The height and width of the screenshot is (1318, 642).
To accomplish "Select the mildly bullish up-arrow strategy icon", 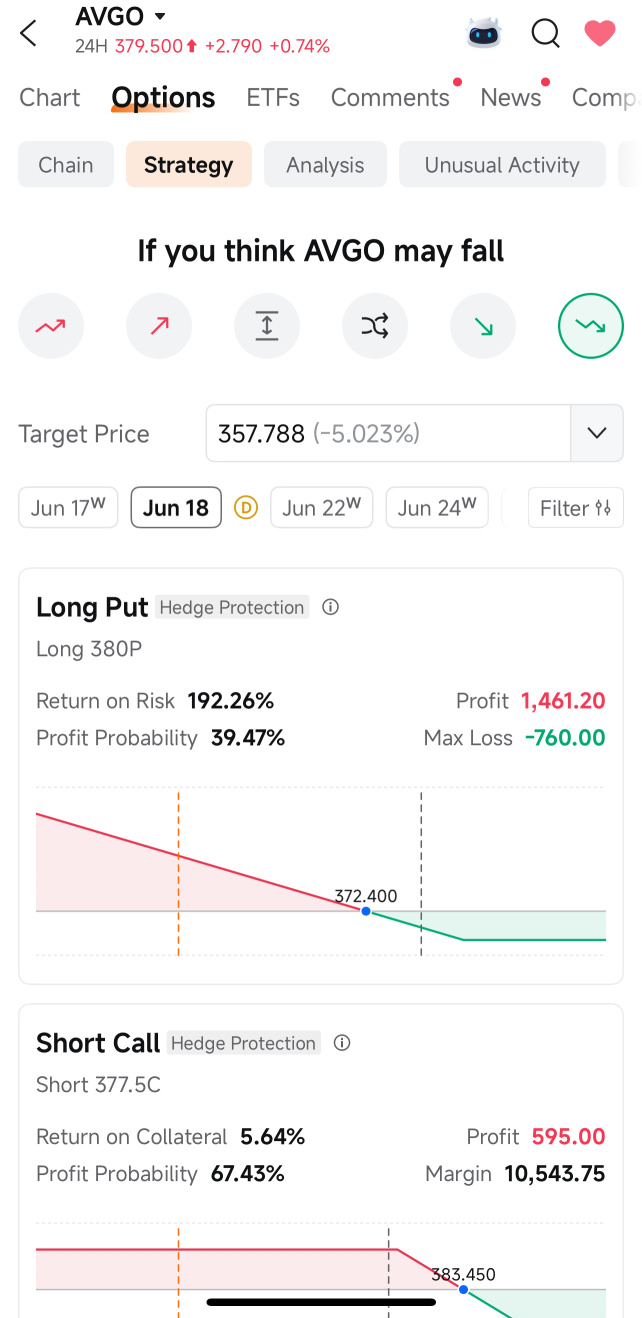I will pyautogui.click(x=159, y=325).
